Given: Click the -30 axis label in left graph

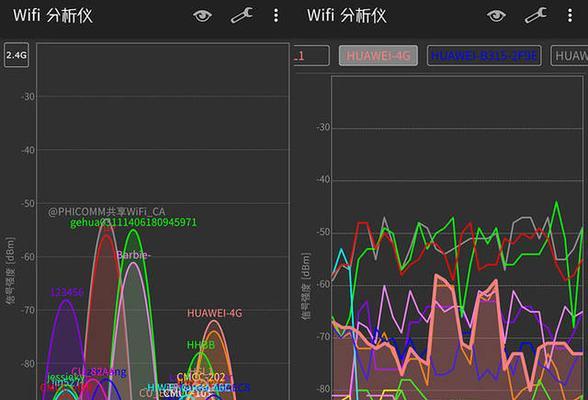Looking at the screenshot, I should (28, 97).
